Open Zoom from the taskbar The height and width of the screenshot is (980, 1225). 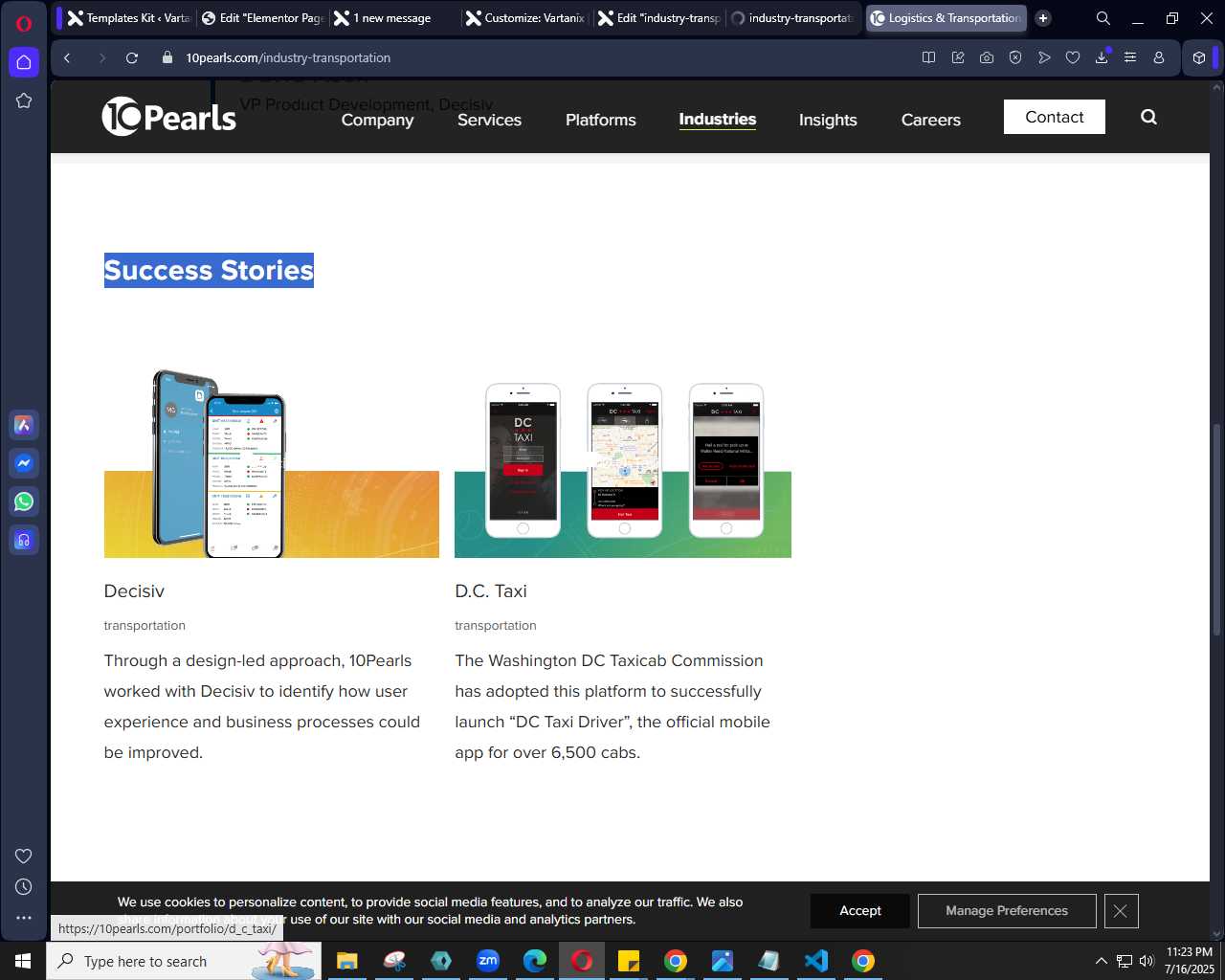[488, 961]
